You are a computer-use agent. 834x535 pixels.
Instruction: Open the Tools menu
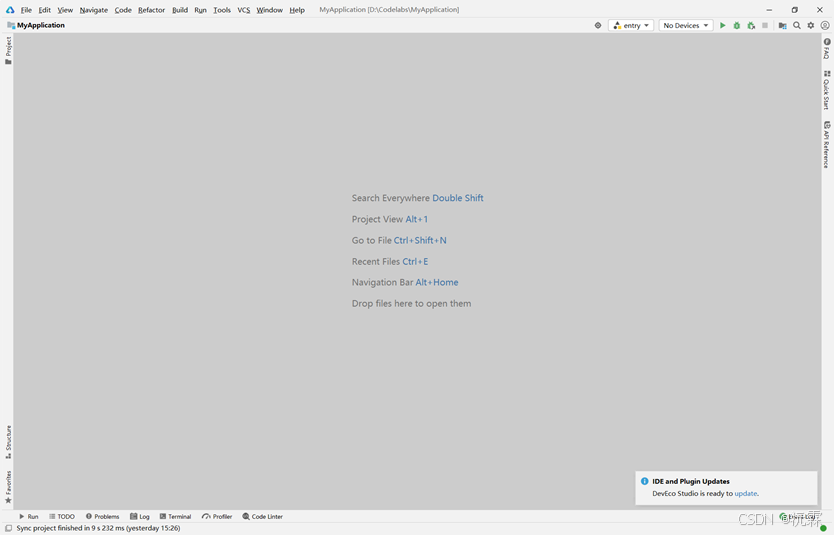click(222, 10)
